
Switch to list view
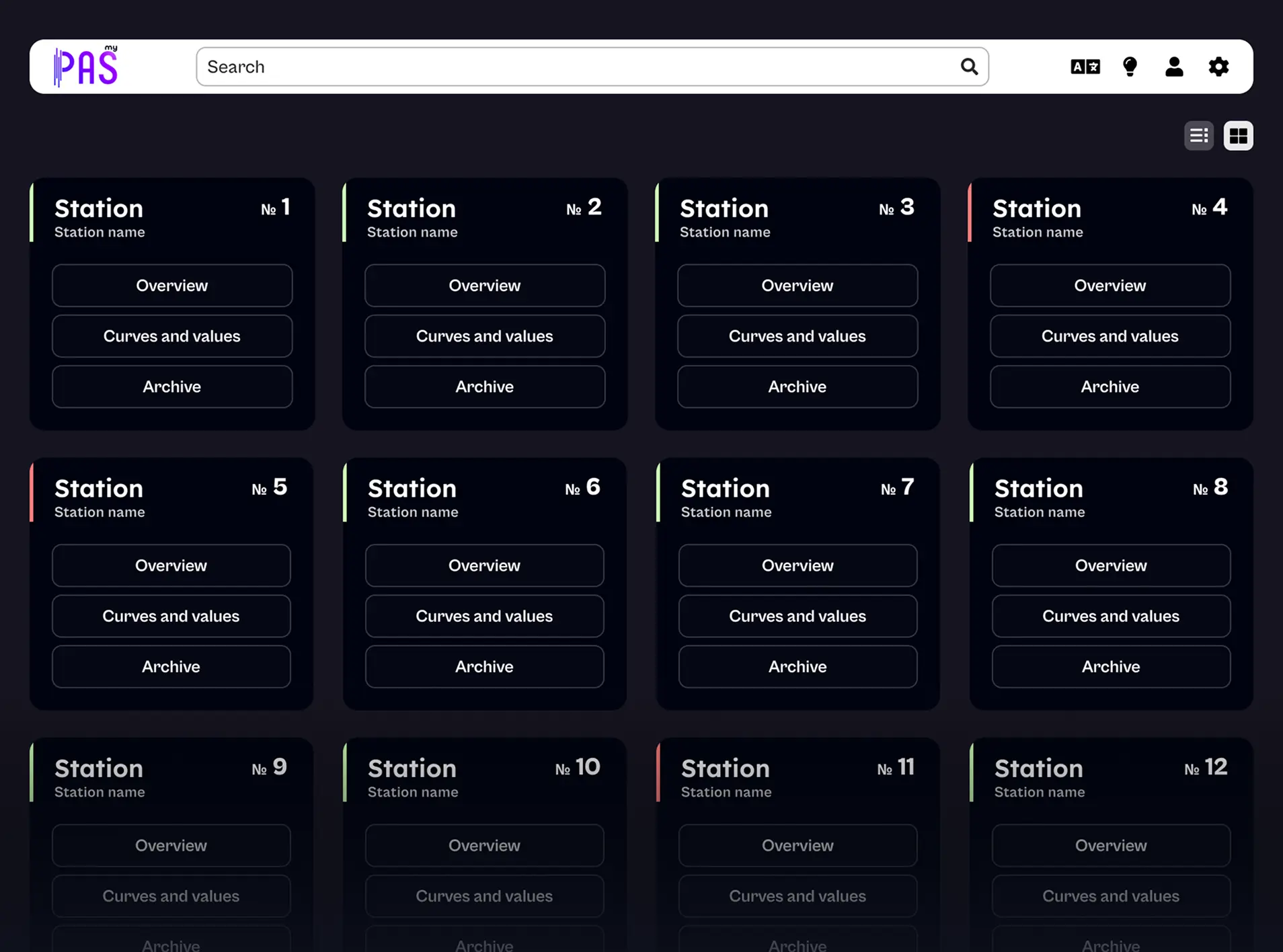1199,136
